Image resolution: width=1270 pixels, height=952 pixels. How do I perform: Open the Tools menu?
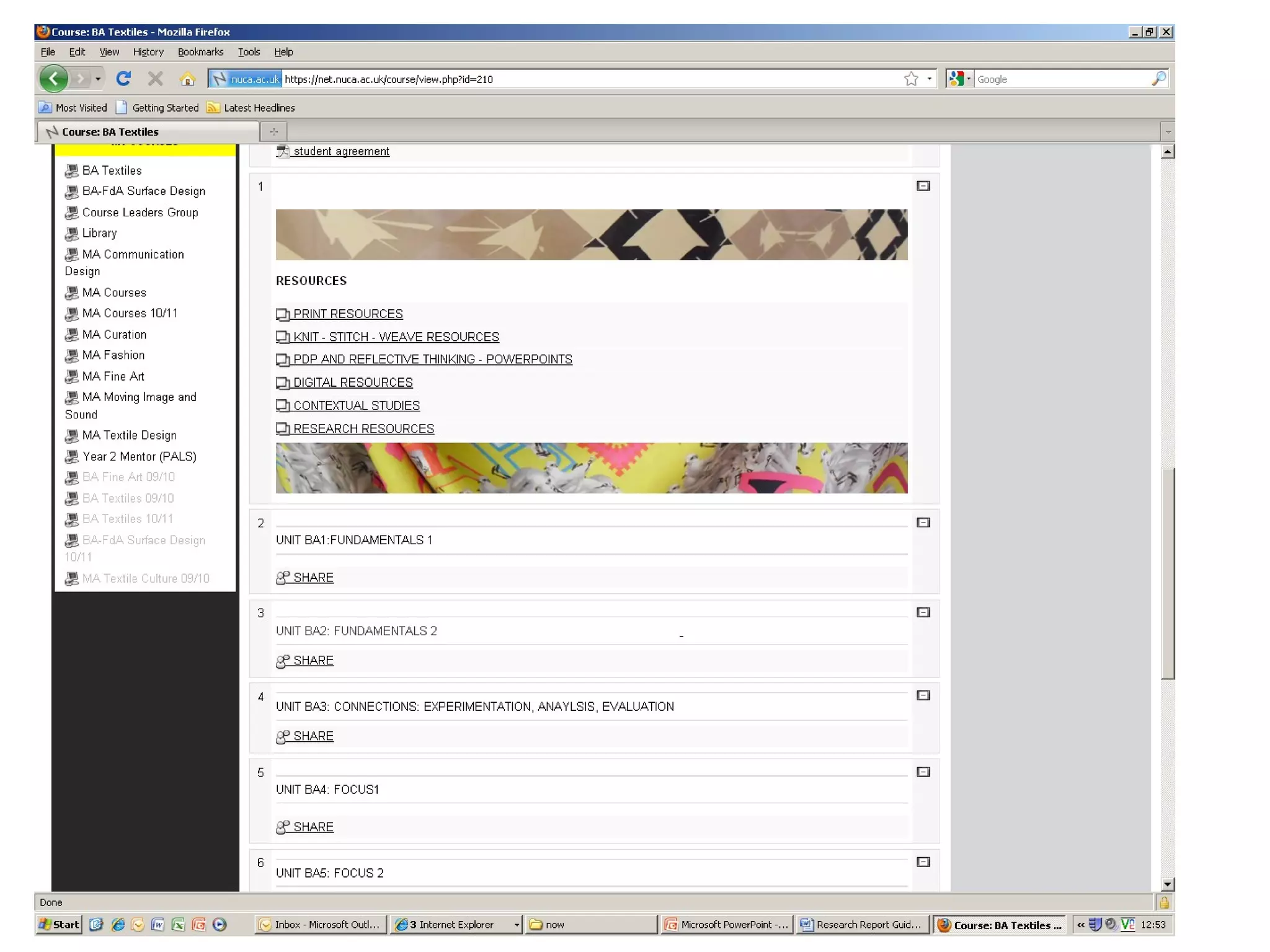(249, 52)
